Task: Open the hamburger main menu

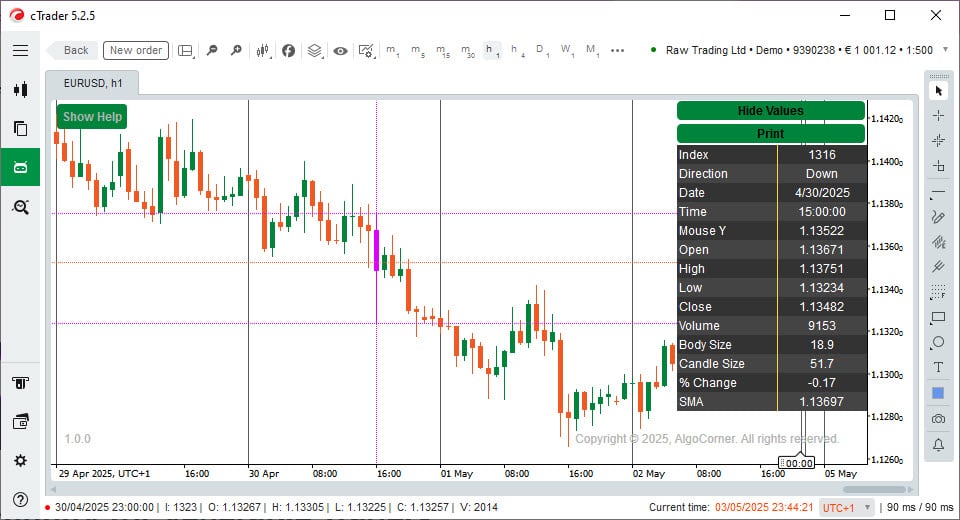Action: [x=20, y=50]
